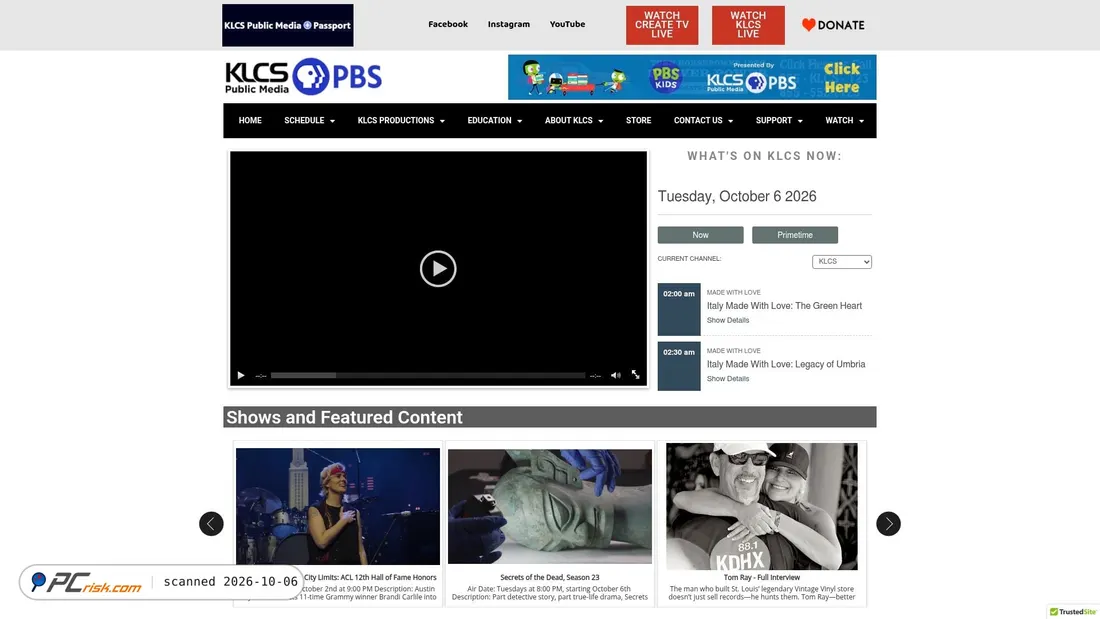
Task: Click the 02:30 am time block
Action: pyautogui.click(x=678, y=366)
